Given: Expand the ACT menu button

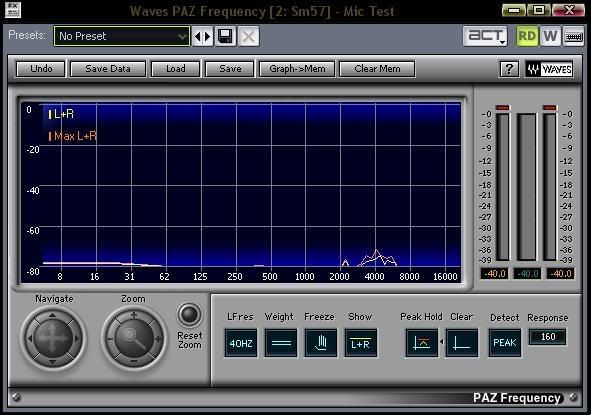Looking at the screenshot, I should click(485, 36).
